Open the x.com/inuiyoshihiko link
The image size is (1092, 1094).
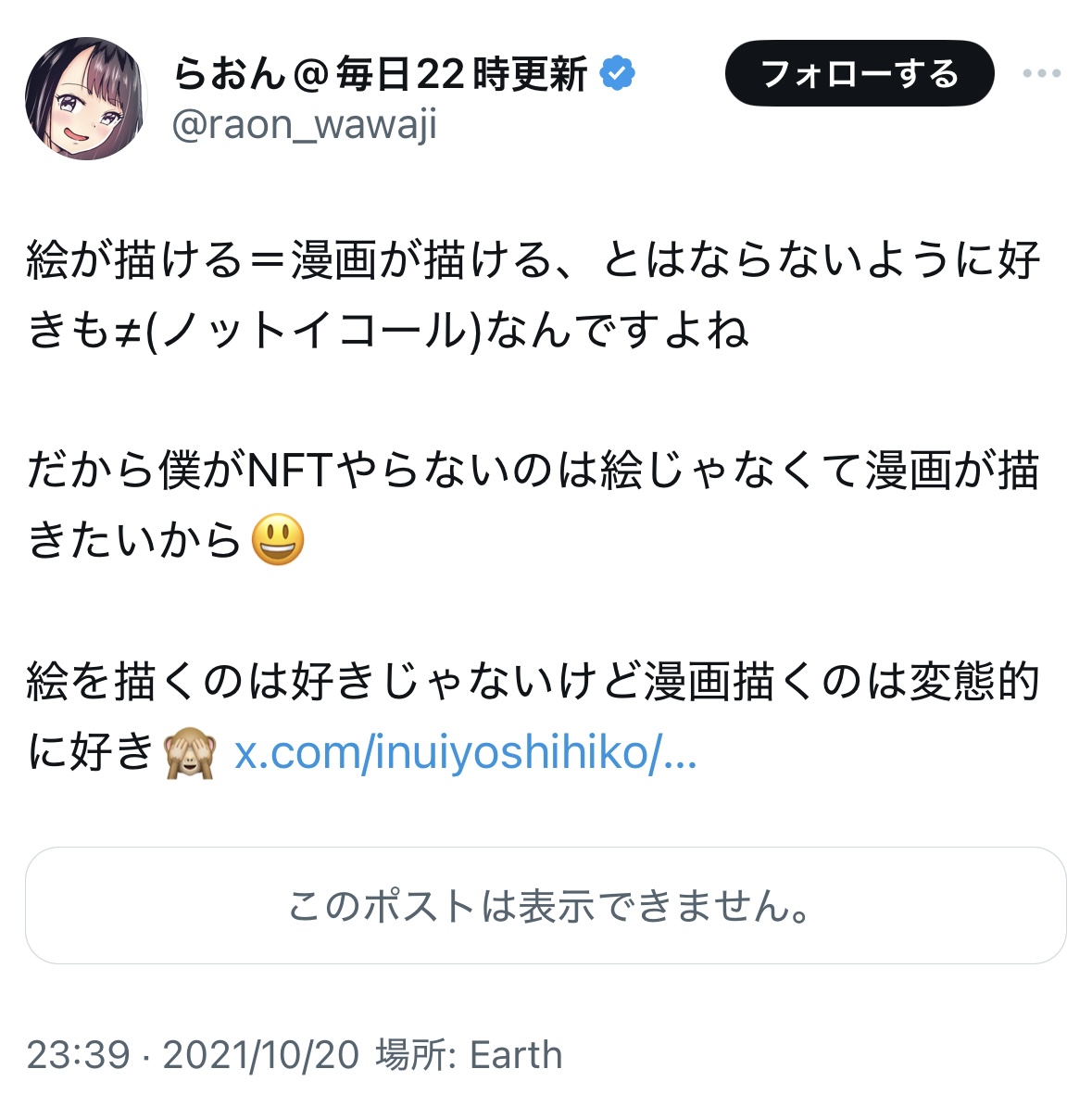coord(465,752)
